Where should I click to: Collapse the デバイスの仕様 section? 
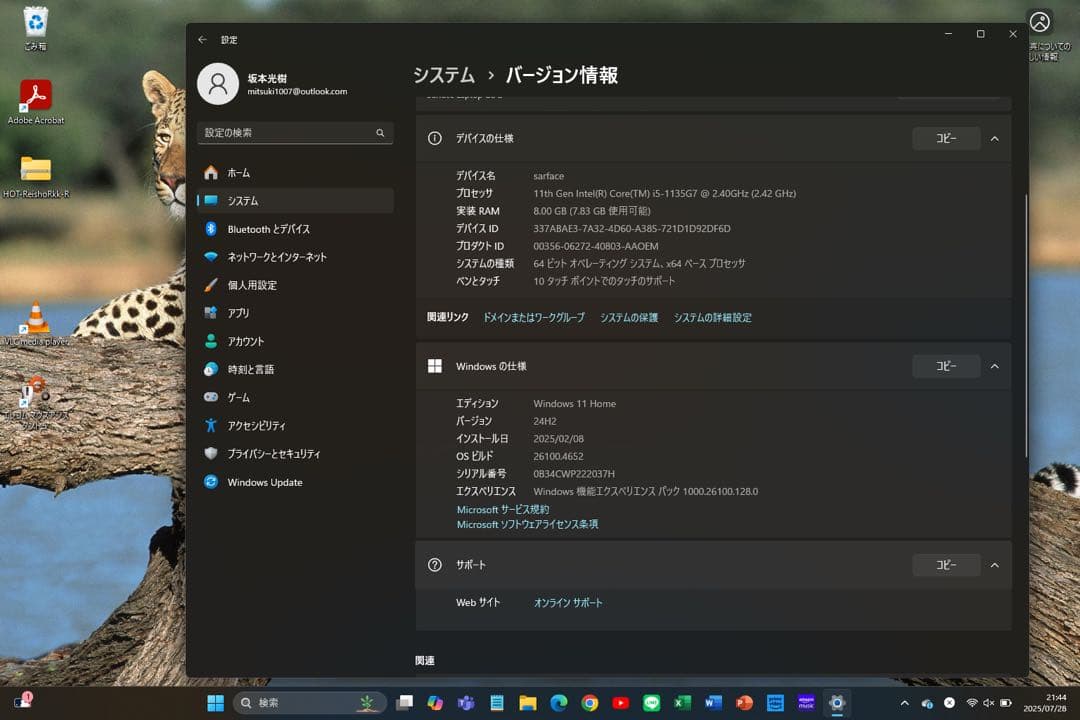click(995, 138)
